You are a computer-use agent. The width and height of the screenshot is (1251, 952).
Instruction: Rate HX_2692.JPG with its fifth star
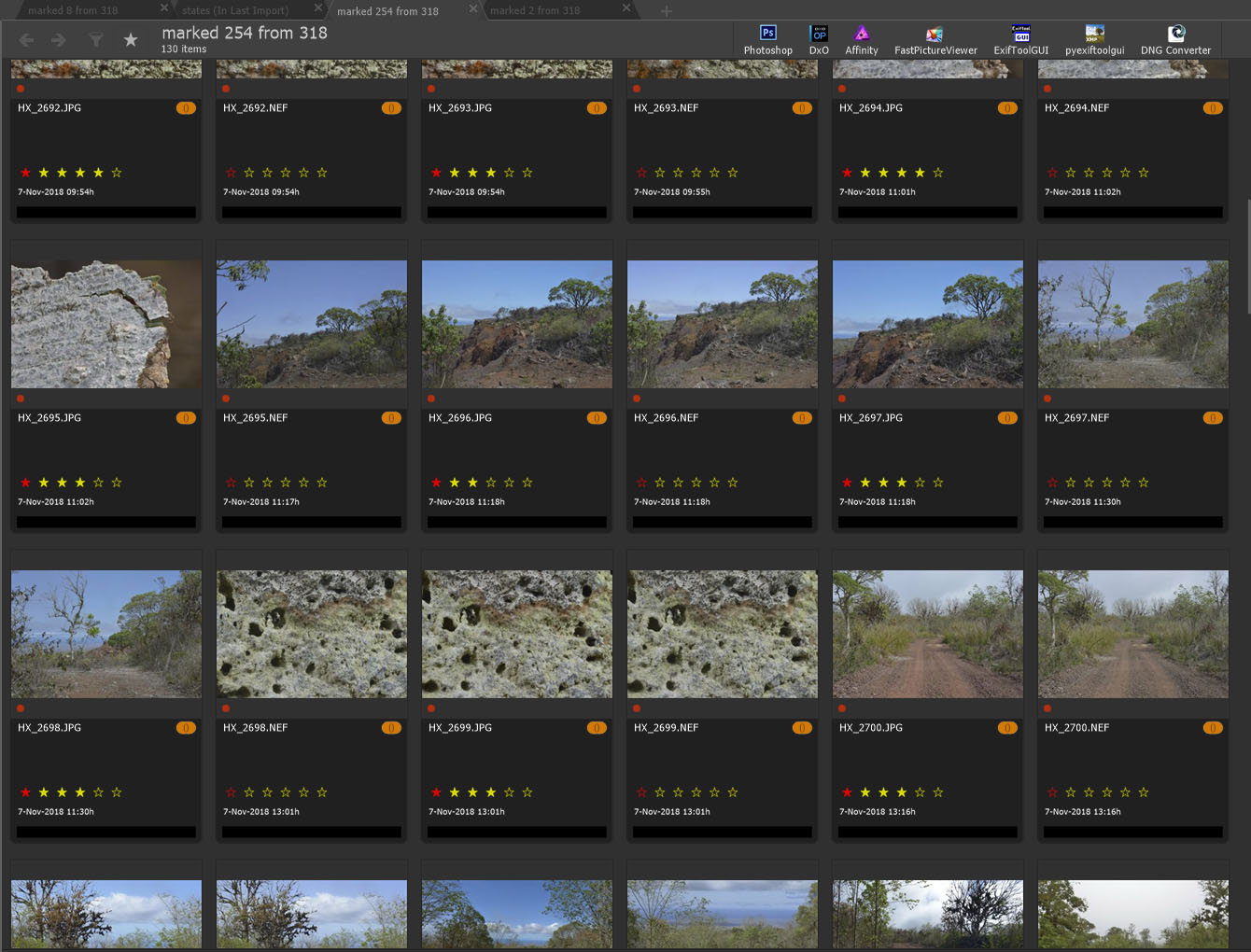117,173
